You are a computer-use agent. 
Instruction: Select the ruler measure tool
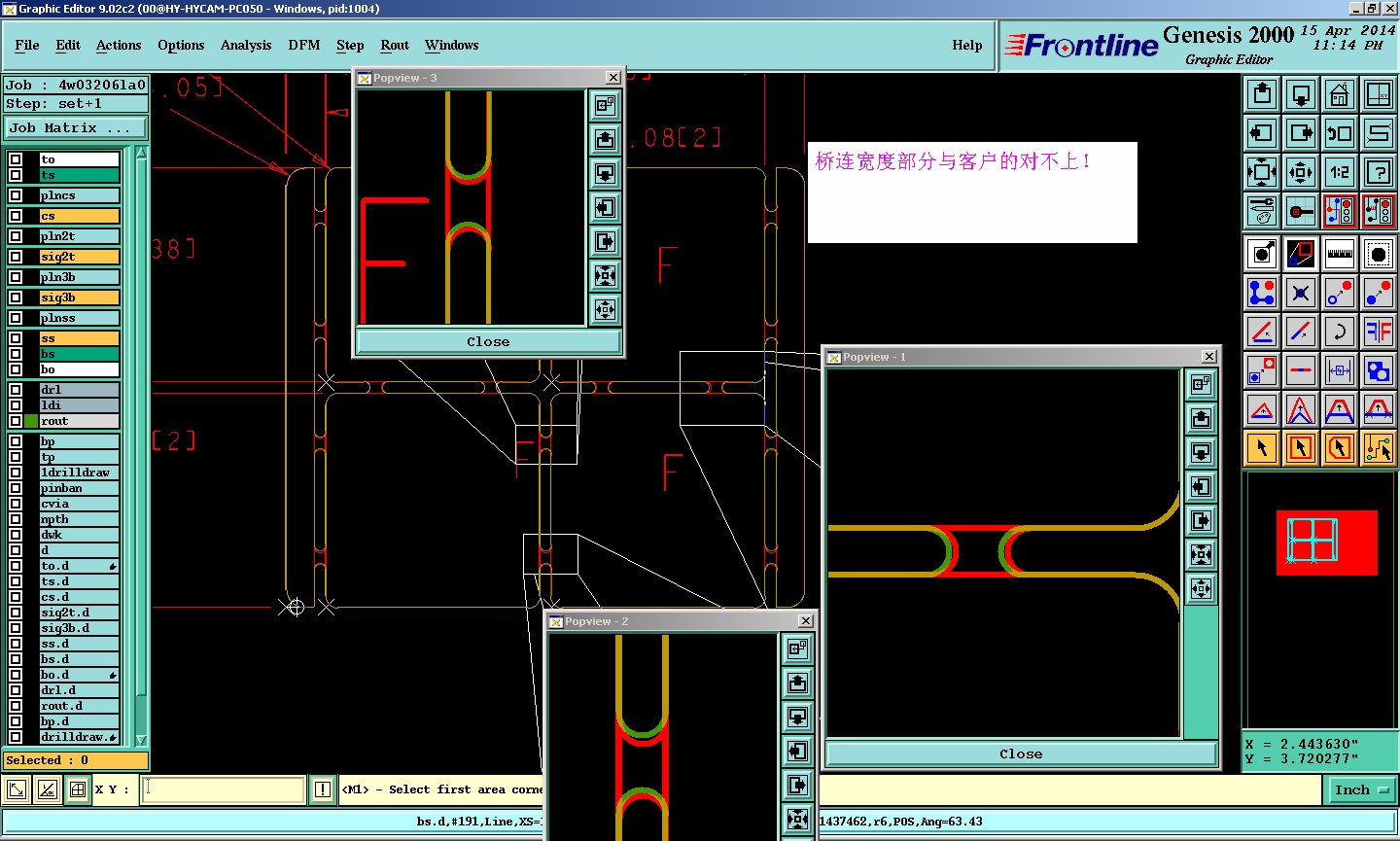pos(1340,254)
